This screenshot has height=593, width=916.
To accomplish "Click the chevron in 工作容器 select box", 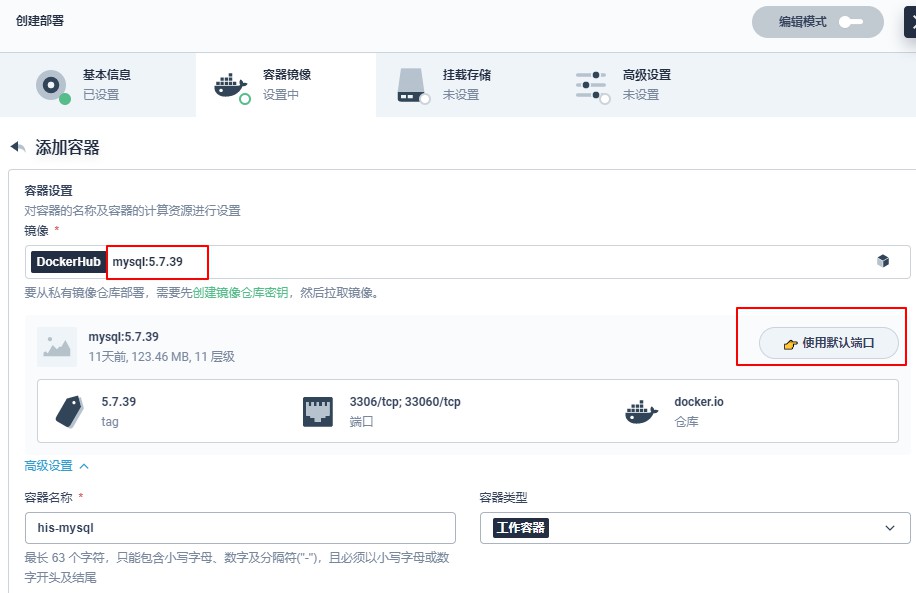I will pos(890,528).
